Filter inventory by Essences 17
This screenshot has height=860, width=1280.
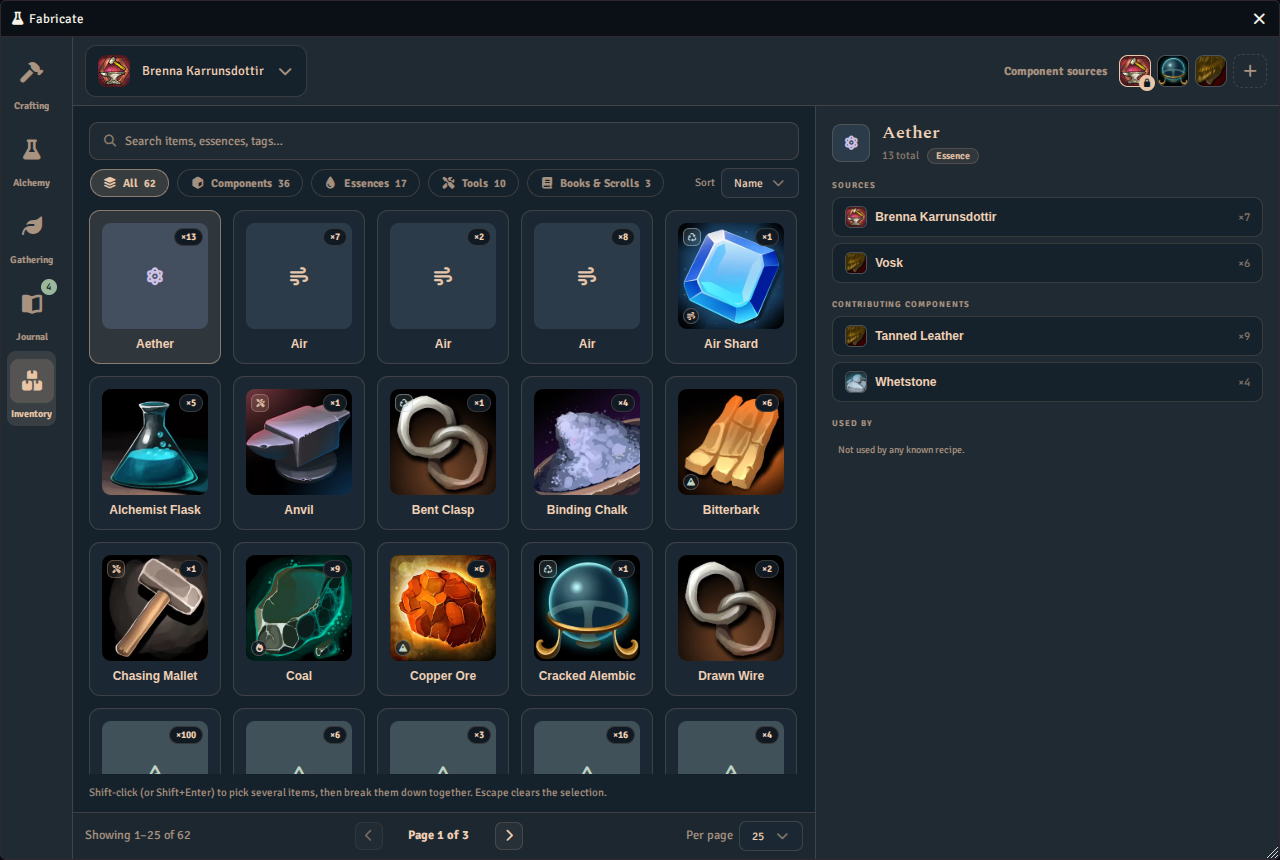point(366,183)
